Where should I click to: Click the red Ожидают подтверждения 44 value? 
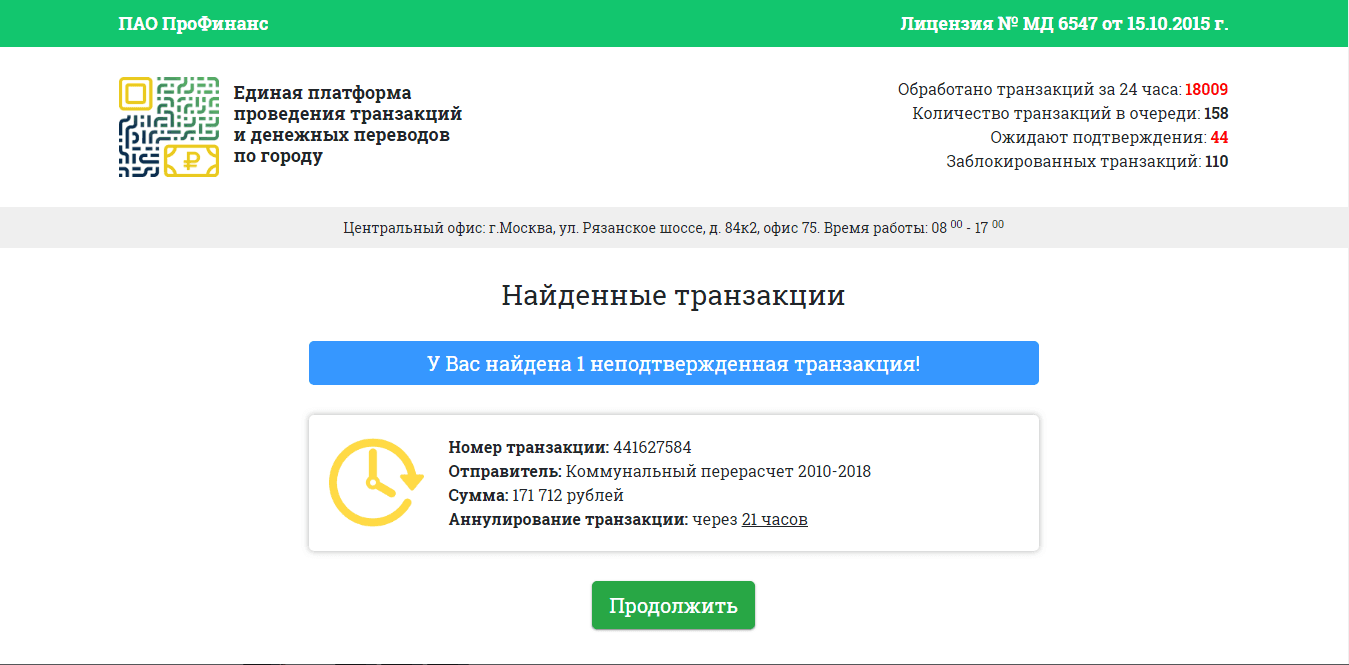1222,137
